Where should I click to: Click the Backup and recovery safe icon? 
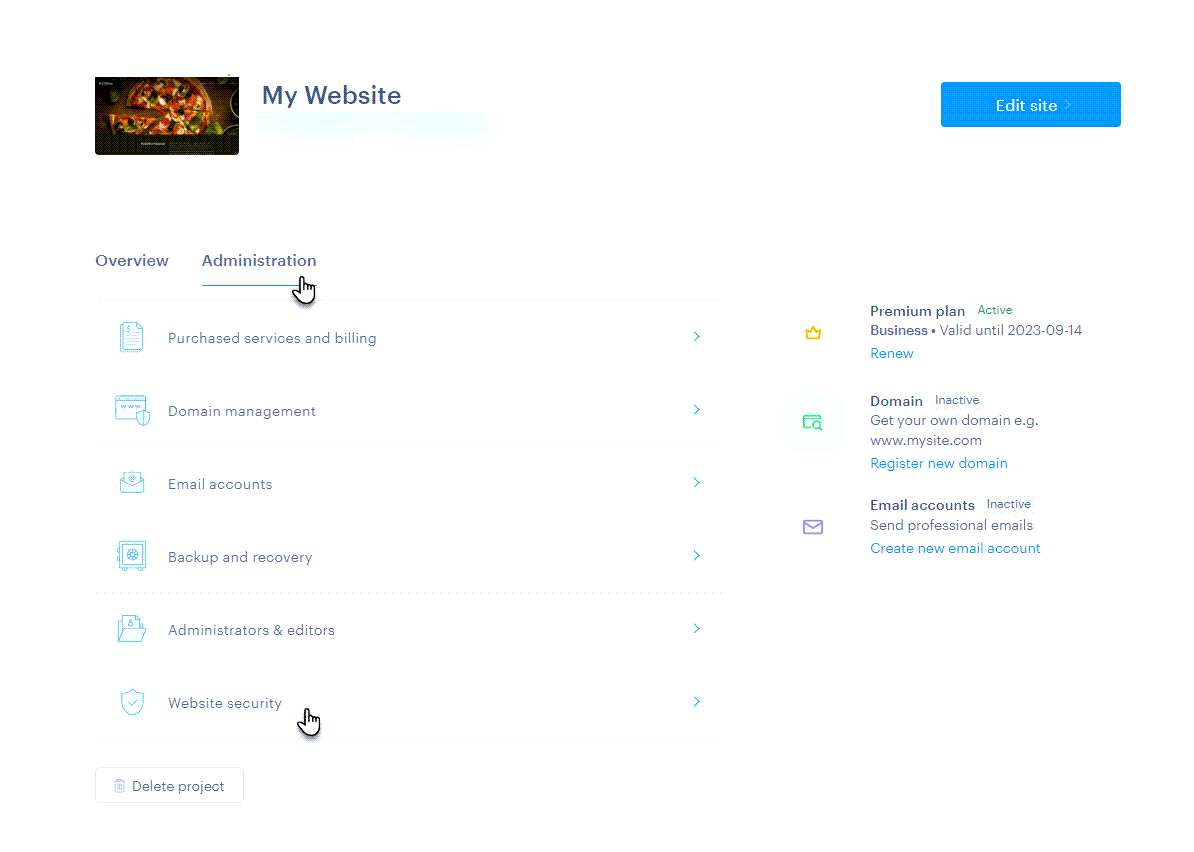[132, 556]
